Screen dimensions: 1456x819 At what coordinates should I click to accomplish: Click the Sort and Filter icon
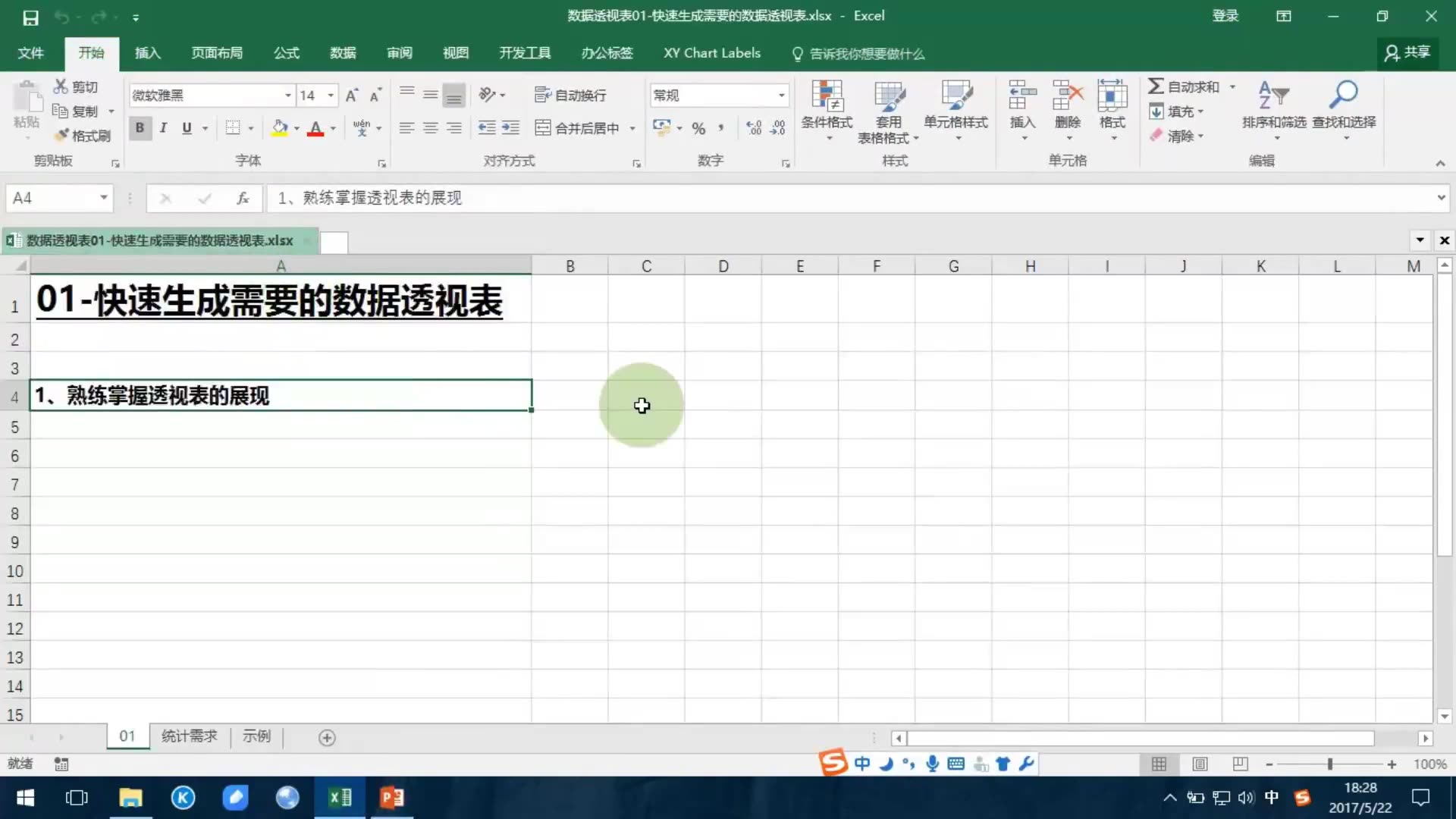tap(1273, 96)
